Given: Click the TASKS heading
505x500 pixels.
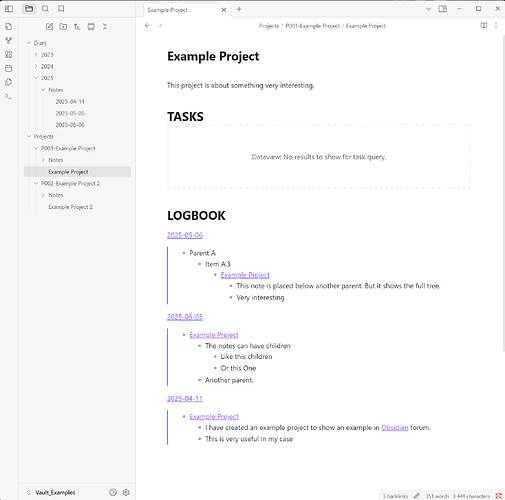Looking at the screenshot, I should (x=185, y=116).
